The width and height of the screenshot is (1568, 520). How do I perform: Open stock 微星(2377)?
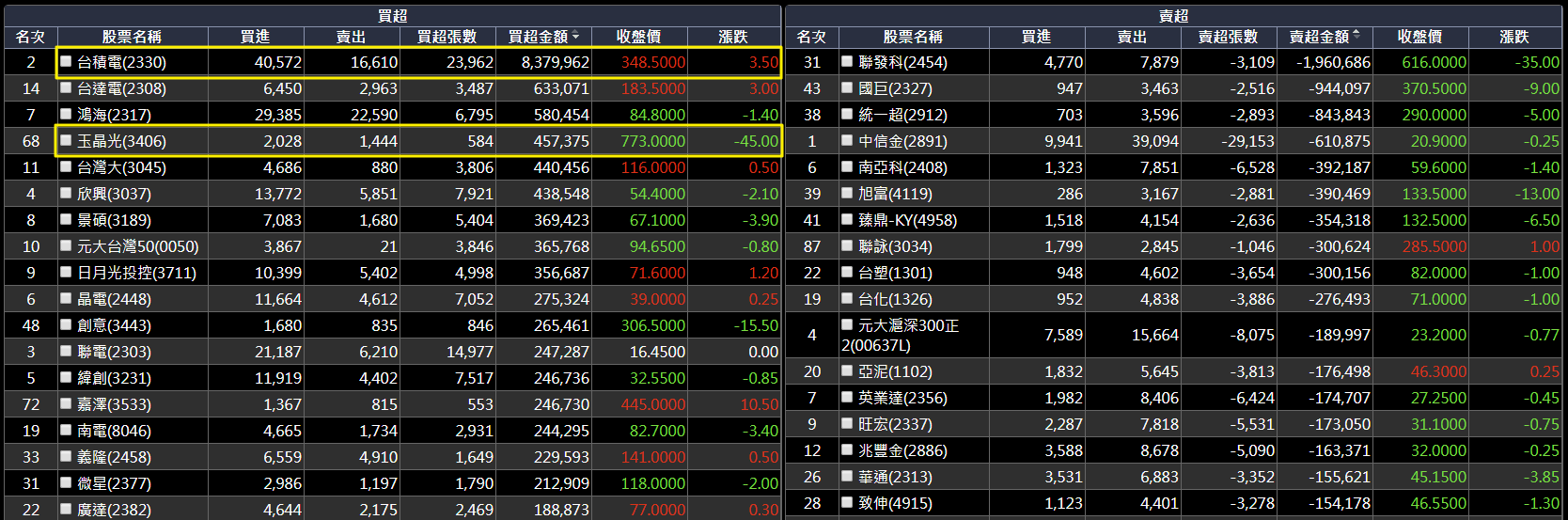(x=114, y=483)
